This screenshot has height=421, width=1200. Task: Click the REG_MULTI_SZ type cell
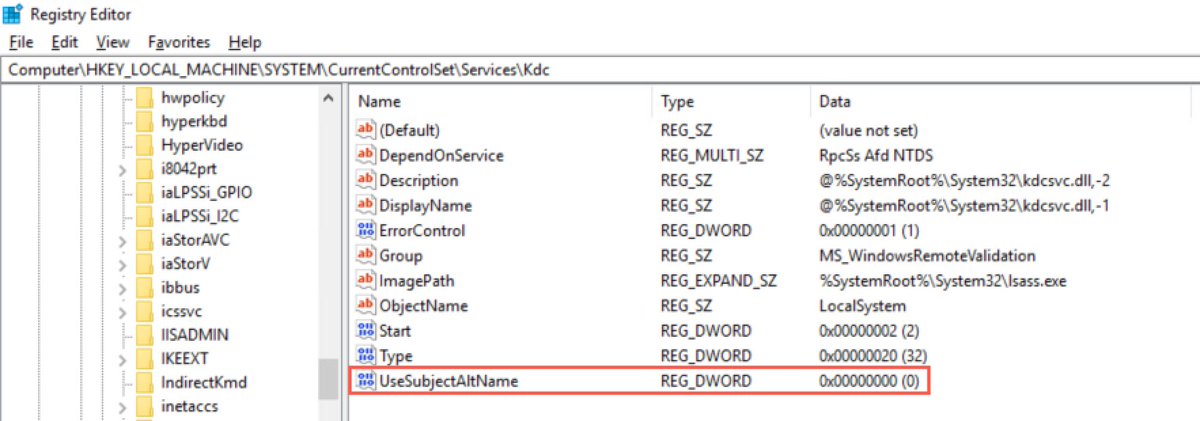click(711, 156)
